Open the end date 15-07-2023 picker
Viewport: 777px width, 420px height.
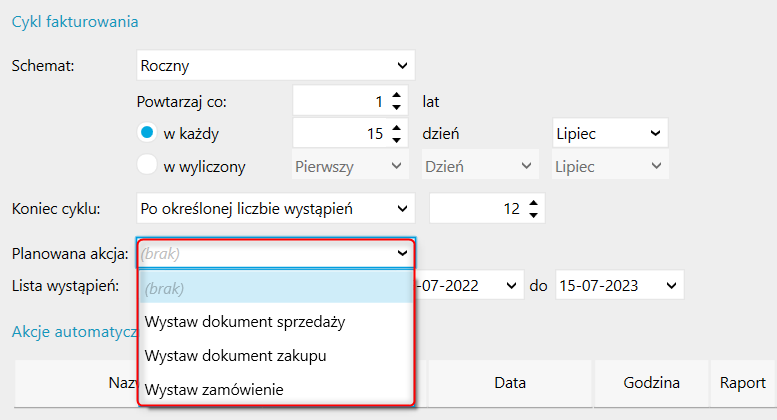pyautogui.click(x=665, y=285)
